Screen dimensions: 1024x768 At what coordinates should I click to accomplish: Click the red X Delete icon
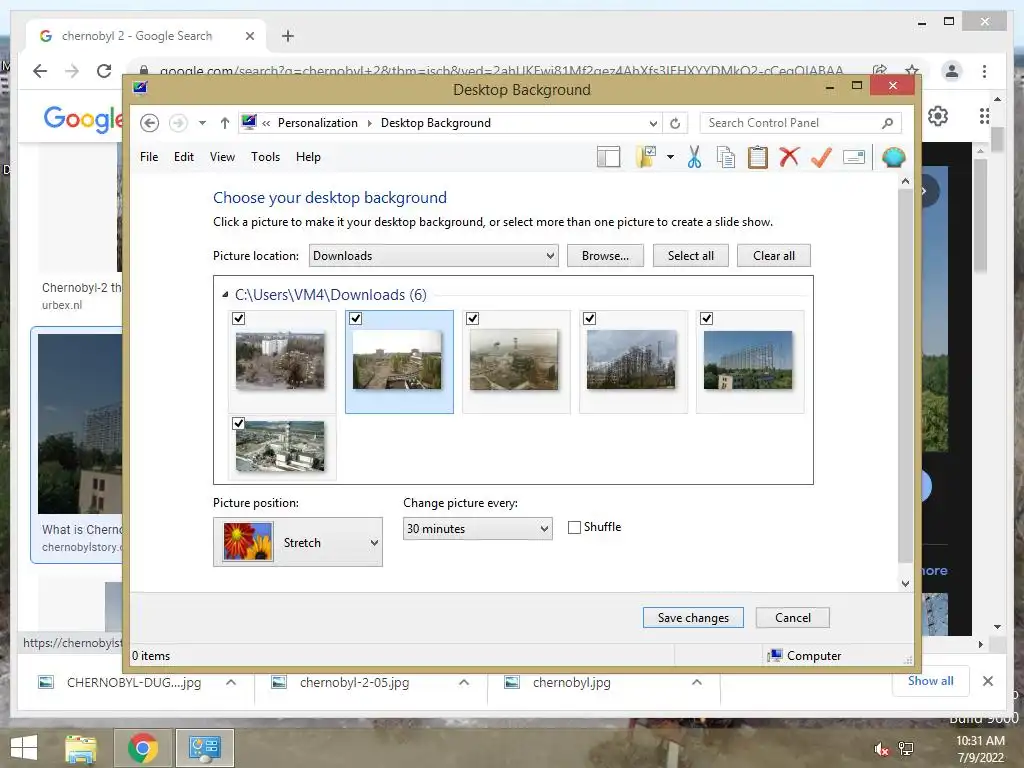(x=790, y=157)
